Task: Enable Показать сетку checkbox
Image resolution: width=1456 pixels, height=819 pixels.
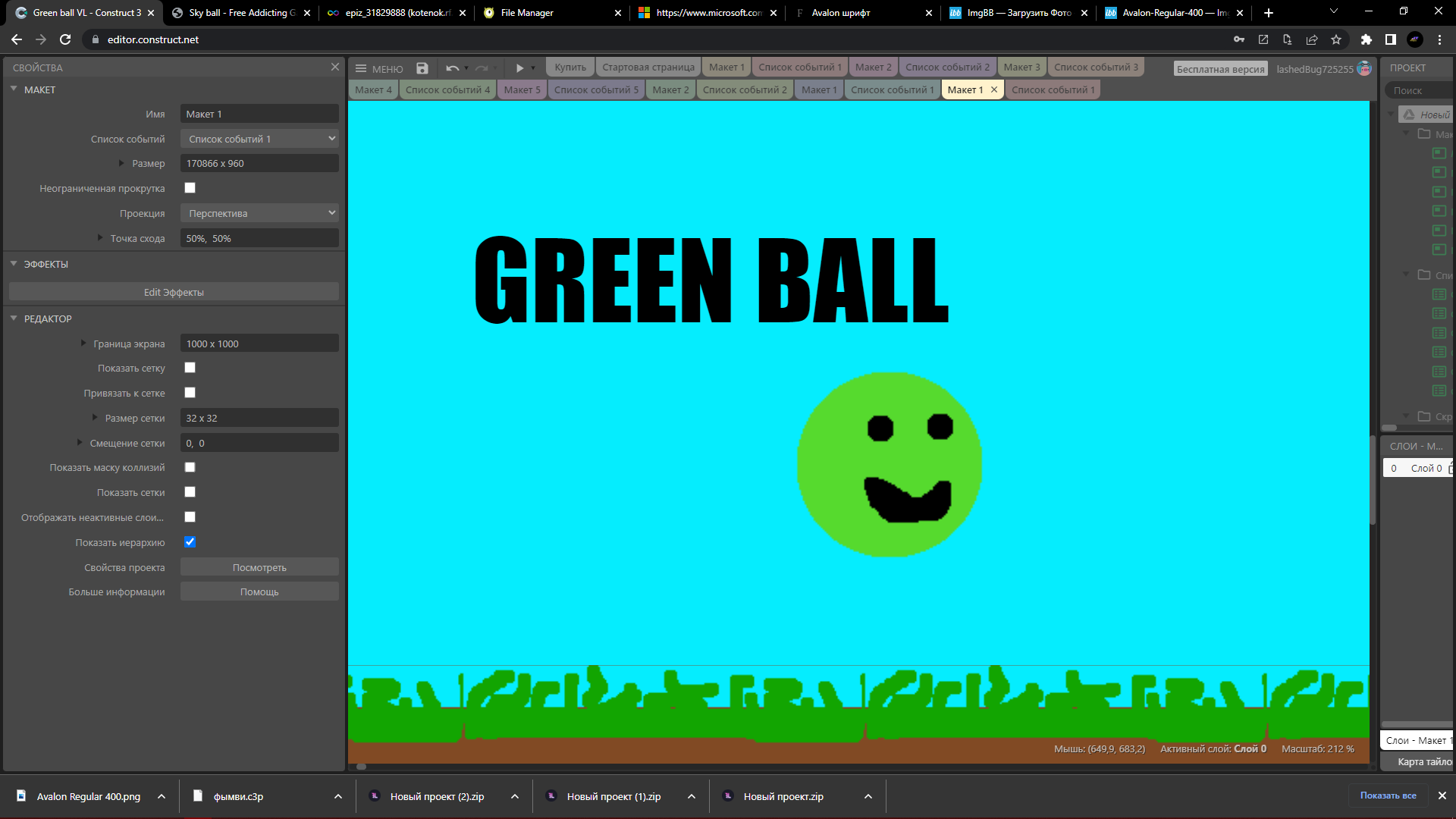Action: (190, 368)
